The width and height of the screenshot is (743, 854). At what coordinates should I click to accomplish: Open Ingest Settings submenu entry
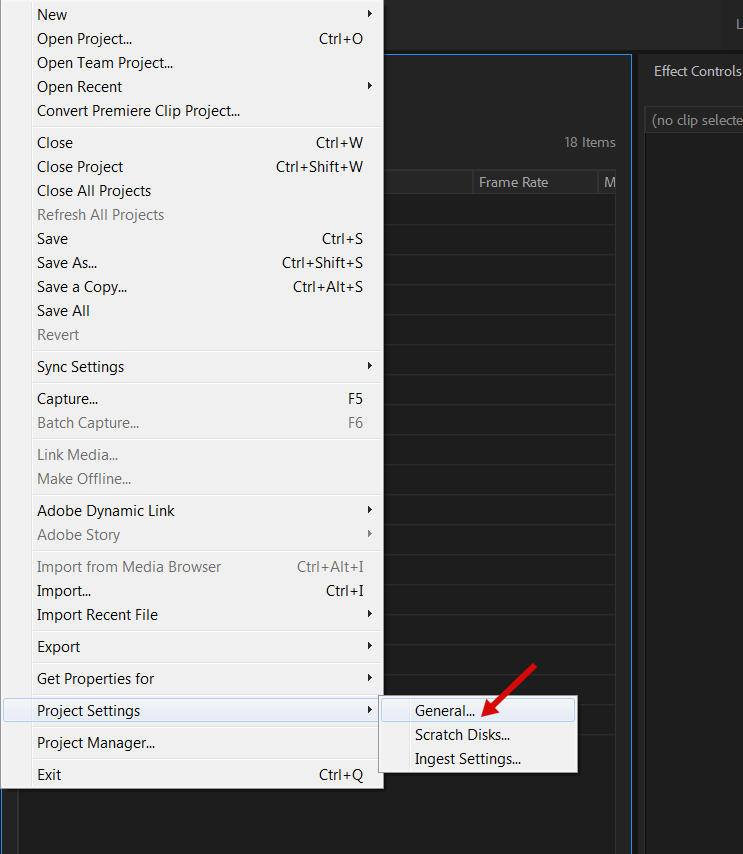467,759
